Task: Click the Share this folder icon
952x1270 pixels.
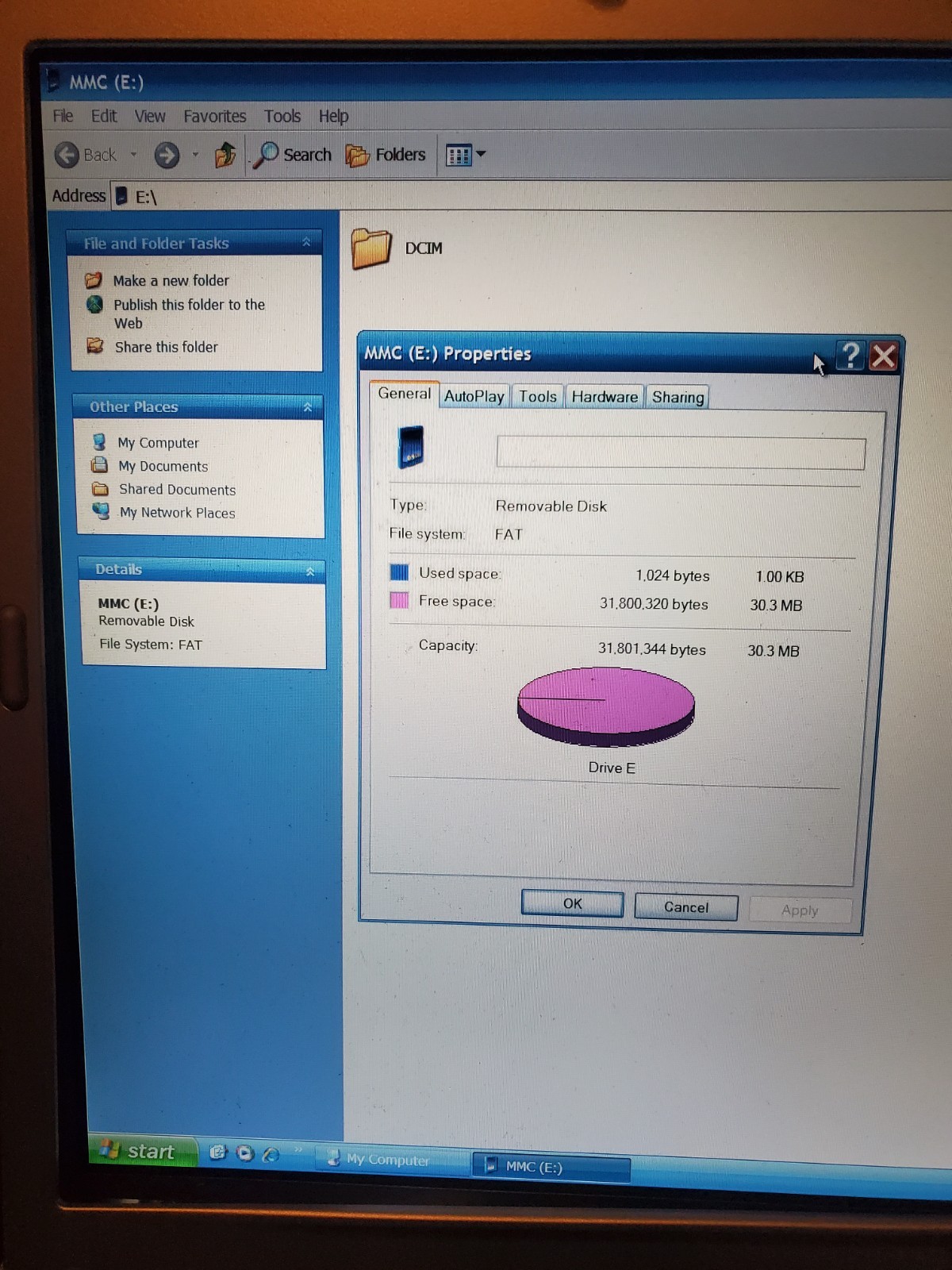Action: [95, 346]
